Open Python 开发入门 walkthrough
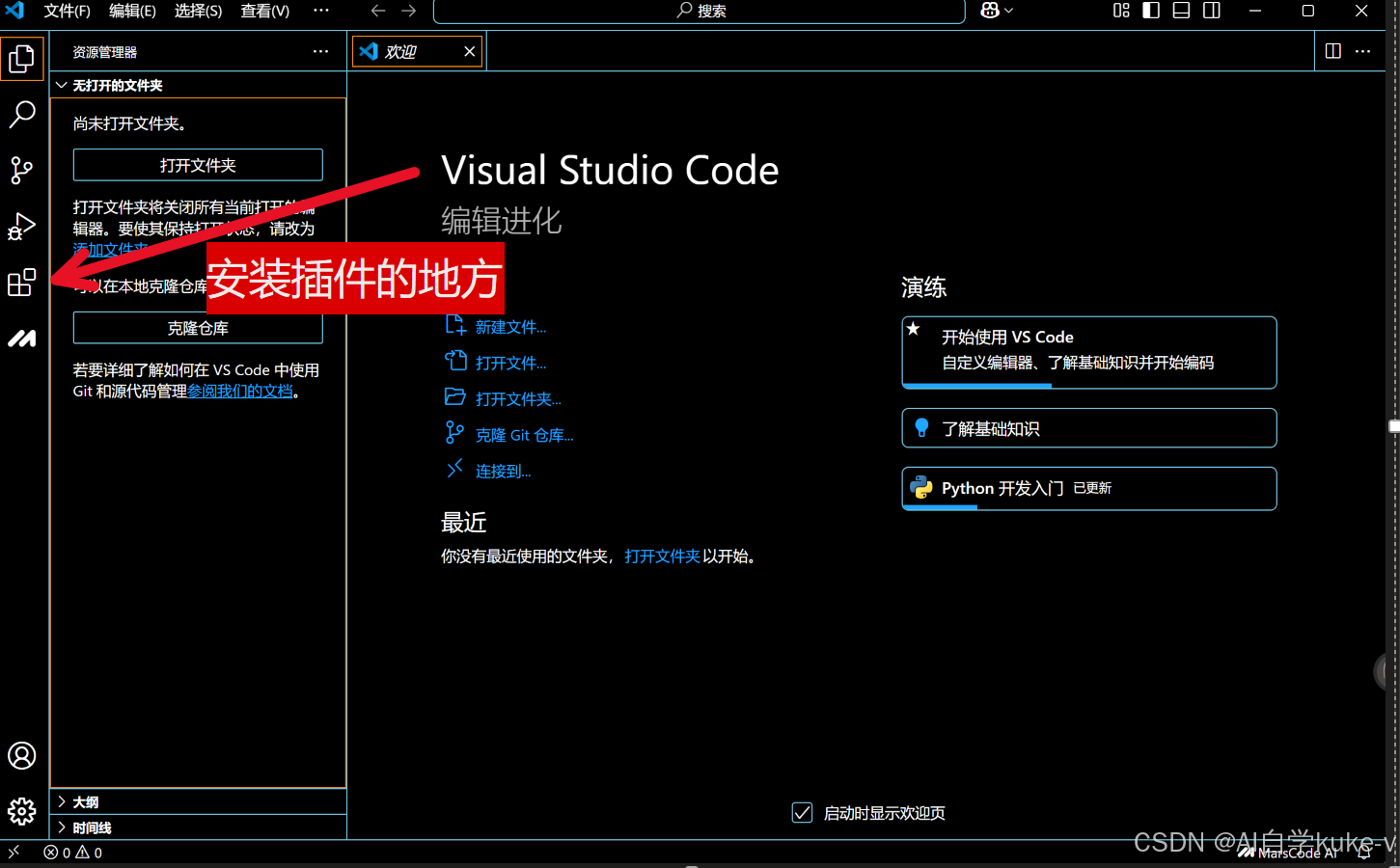This screenshot has width=1400, height=868. 1089,489
